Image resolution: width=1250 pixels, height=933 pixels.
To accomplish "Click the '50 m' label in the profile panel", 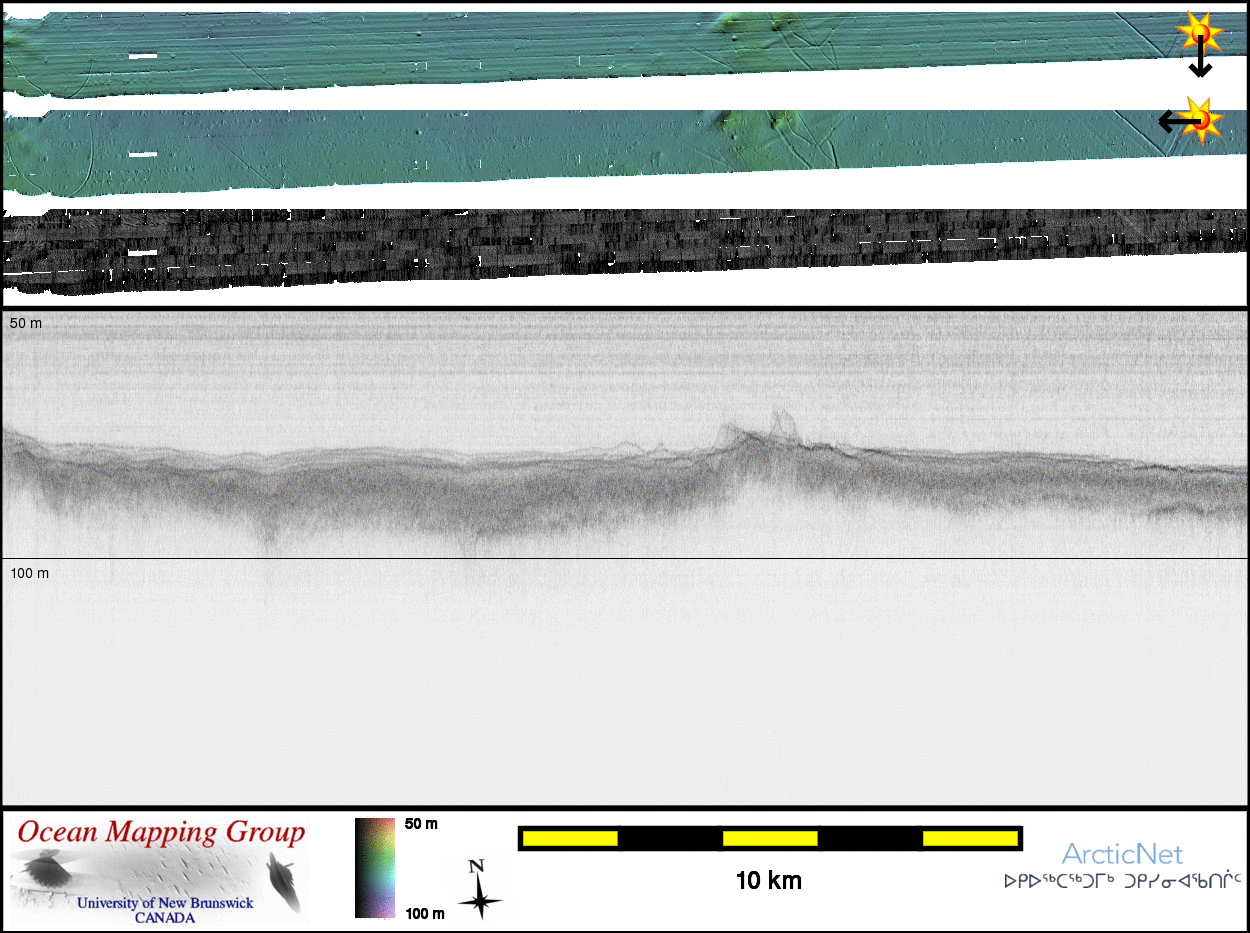I will (x=28, y=324).
